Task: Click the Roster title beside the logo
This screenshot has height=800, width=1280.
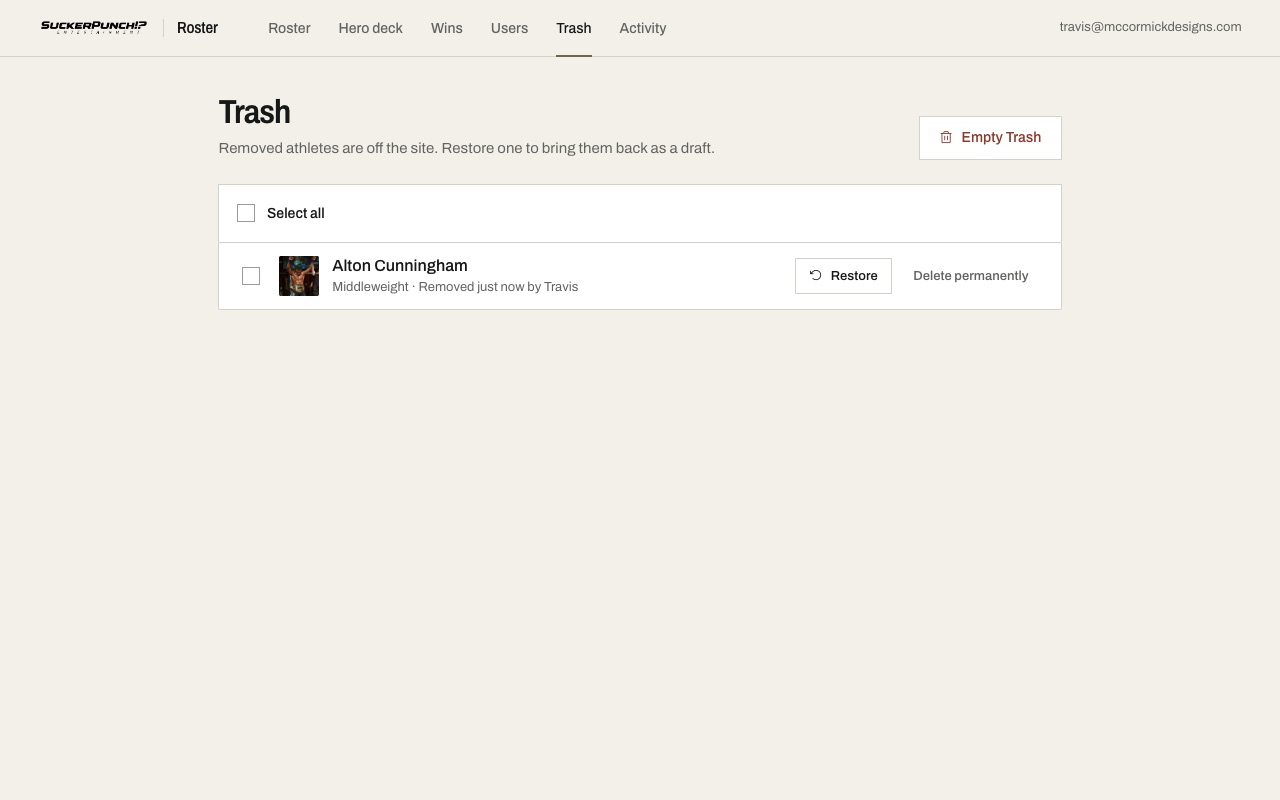Action: point(197,28)
